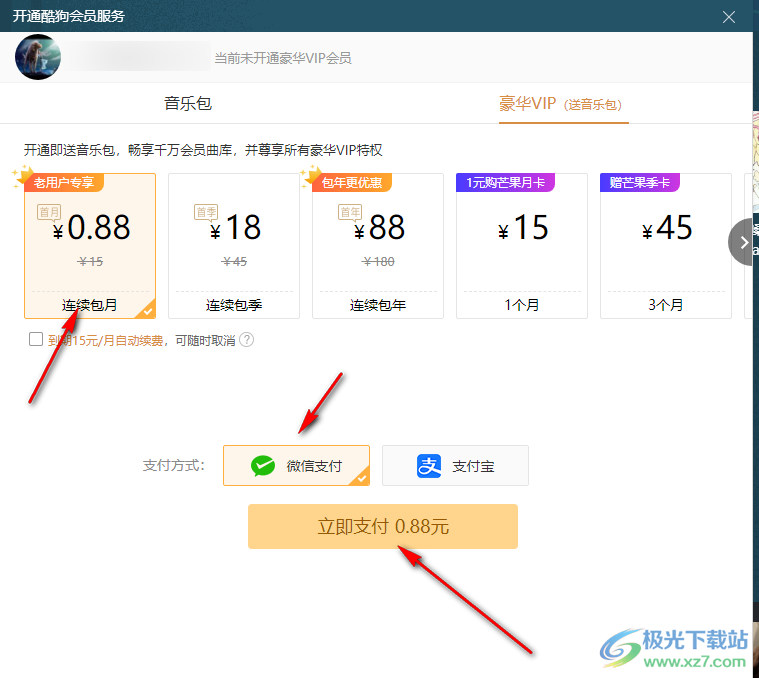The image size is (759, 678).
Task: Click the 赠芒果季卡 badge
Action: point(640,182)
